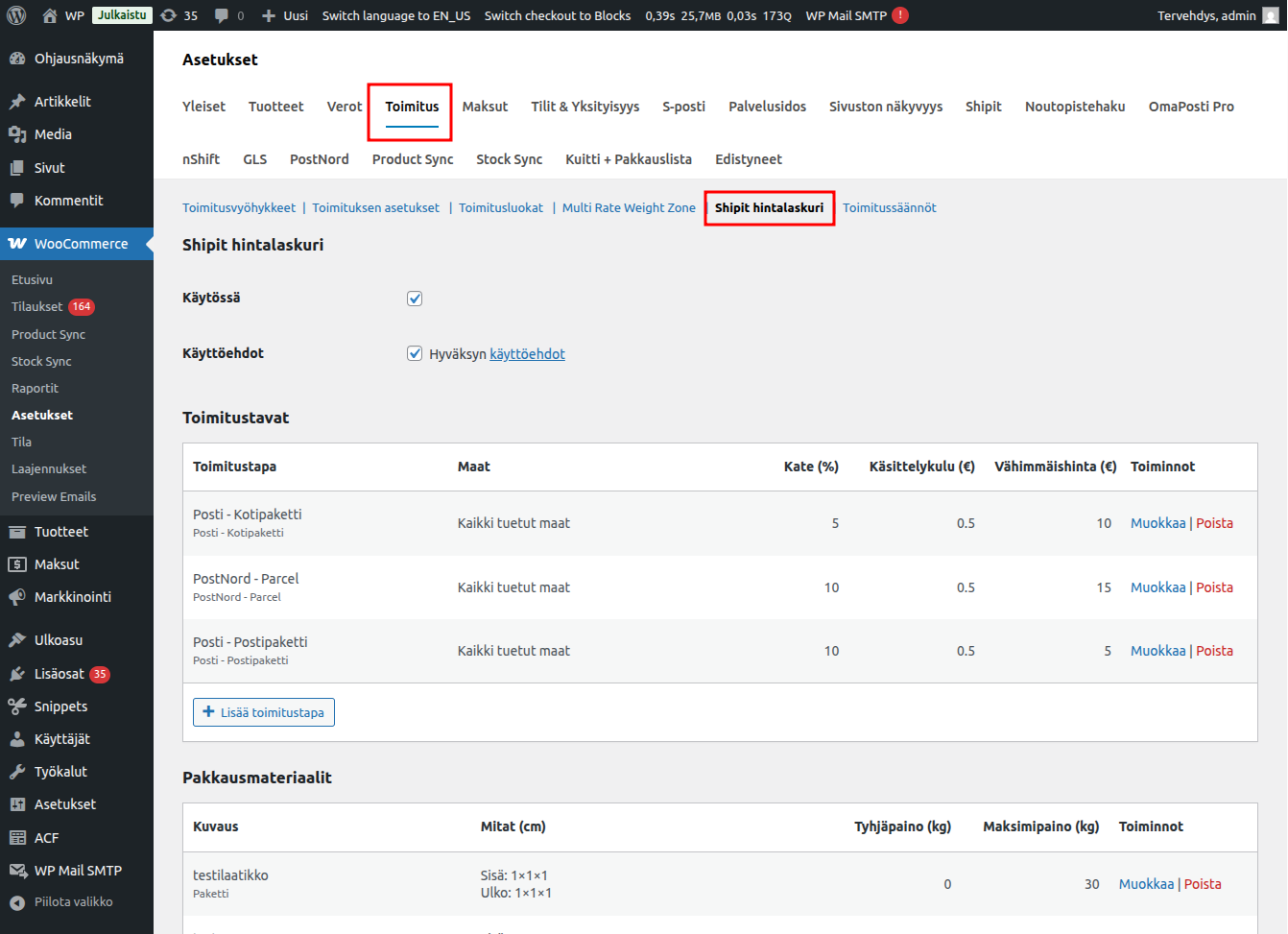Open ACF in the sidebar
1288x934 pixels.
(46, 838)
